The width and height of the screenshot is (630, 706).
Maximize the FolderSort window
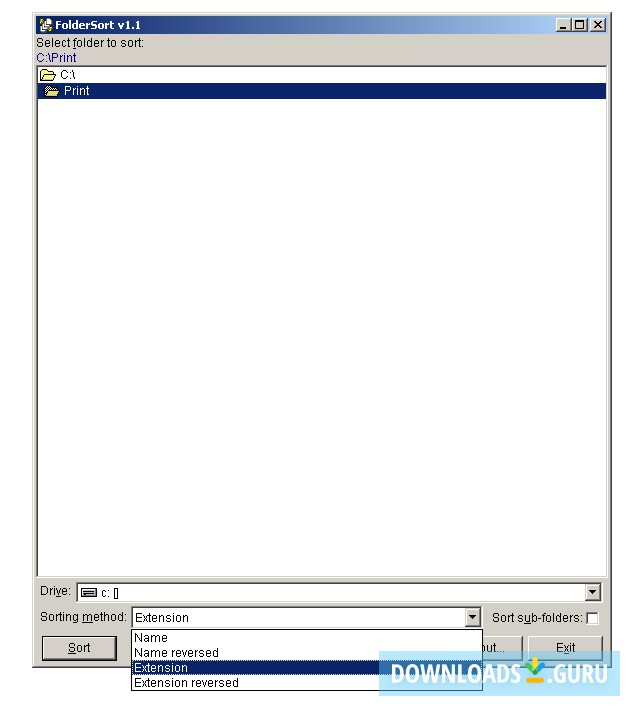(x=579, y=25)
